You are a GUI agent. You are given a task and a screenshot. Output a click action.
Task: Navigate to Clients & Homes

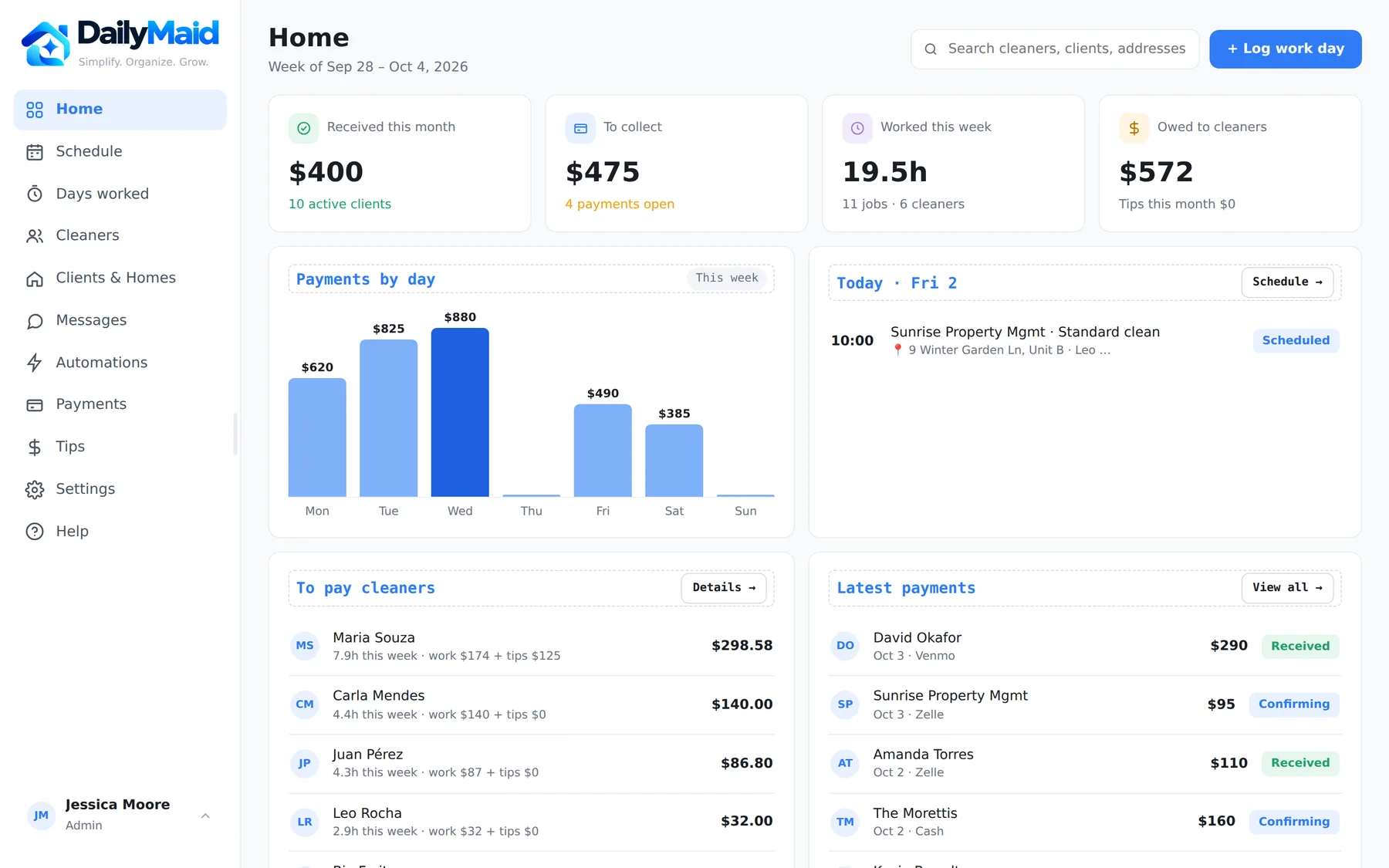(120, 279)
